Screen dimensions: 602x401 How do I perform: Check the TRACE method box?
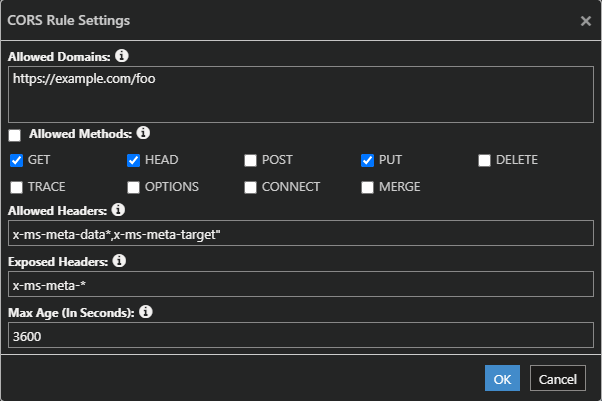coord(17,187)
